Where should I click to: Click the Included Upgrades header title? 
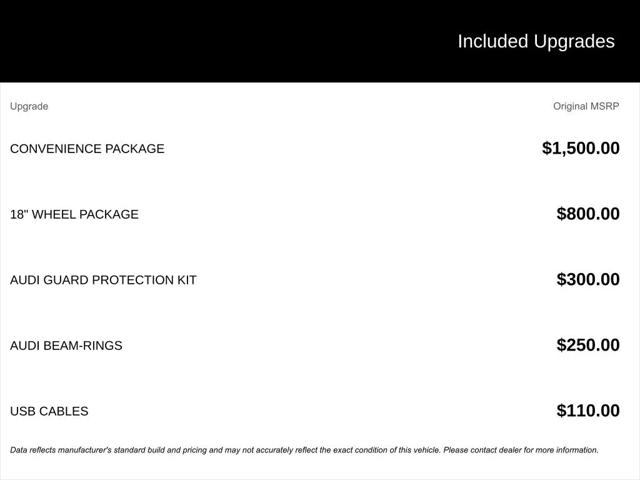coord(536,42)
